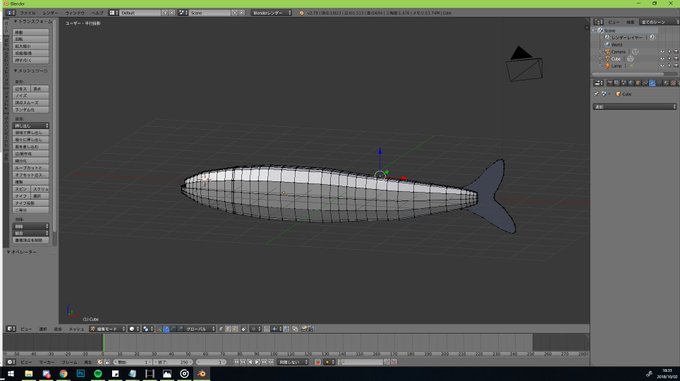Open the ウィンドウ menu
Viewport: 680px width, 381px height.
pyautogui.click(x=75, y=13)
